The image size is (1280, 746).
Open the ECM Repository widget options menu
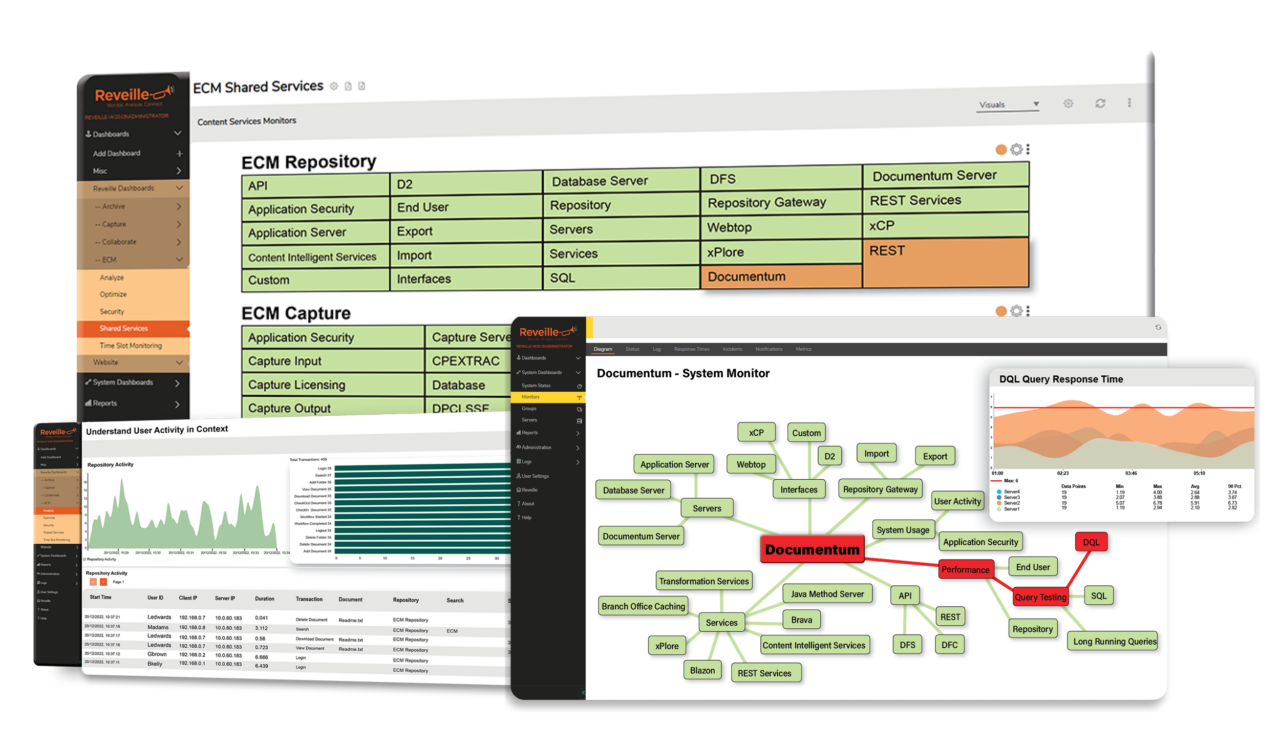1028,149
